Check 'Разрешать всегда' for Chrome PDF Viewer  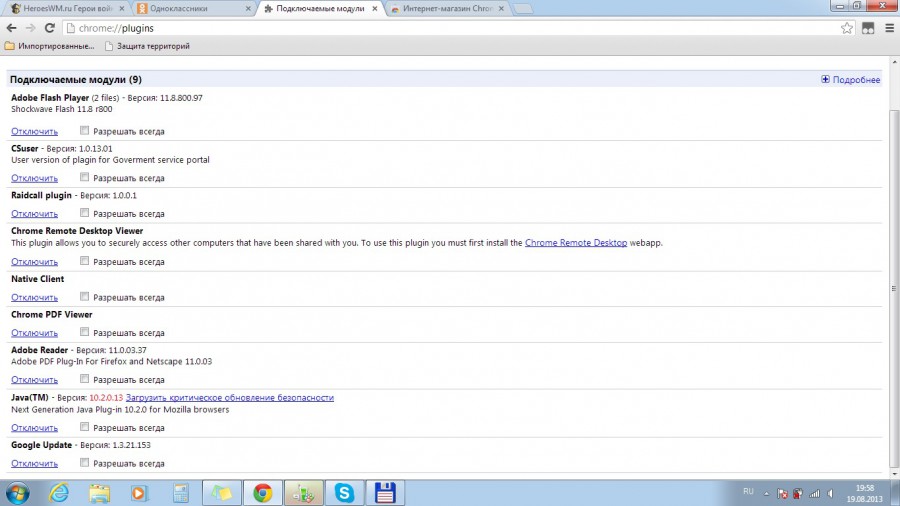click(x=85, y=332)
